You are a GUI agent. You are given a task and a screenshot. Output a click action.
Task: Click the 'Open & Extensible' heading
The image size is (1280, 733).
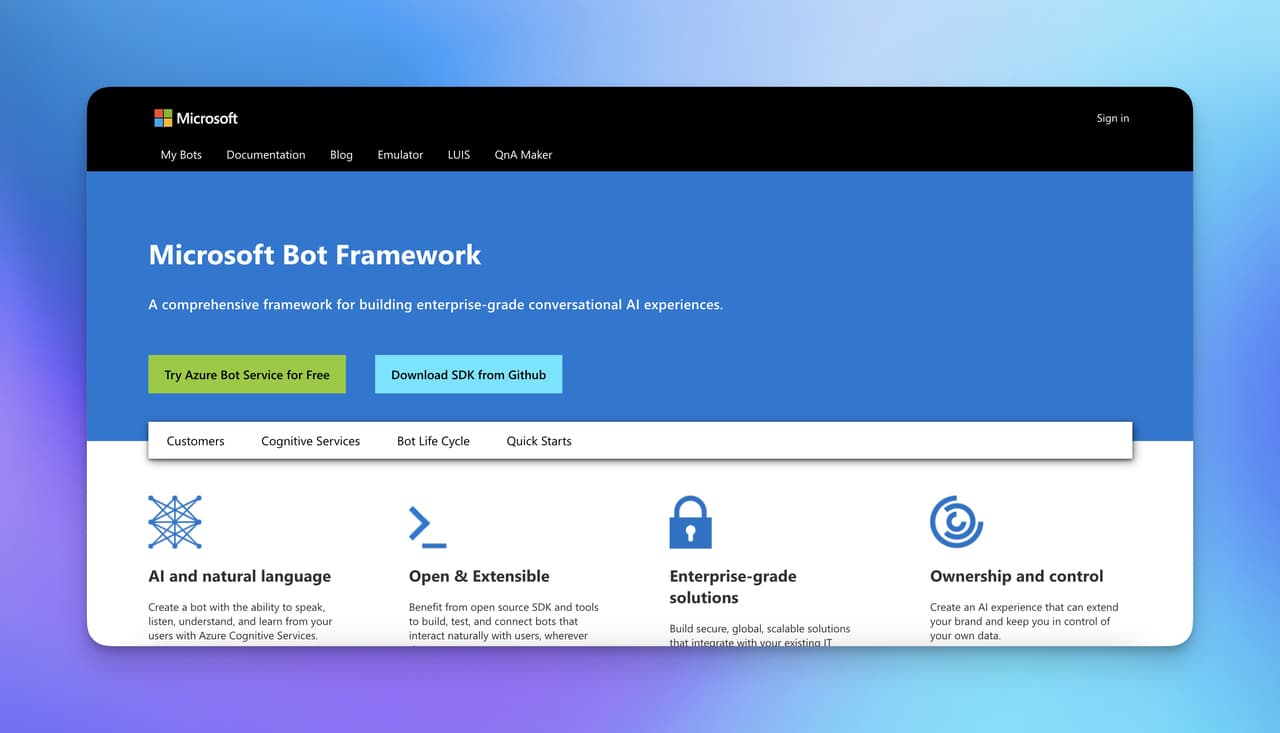click(479, 576)
